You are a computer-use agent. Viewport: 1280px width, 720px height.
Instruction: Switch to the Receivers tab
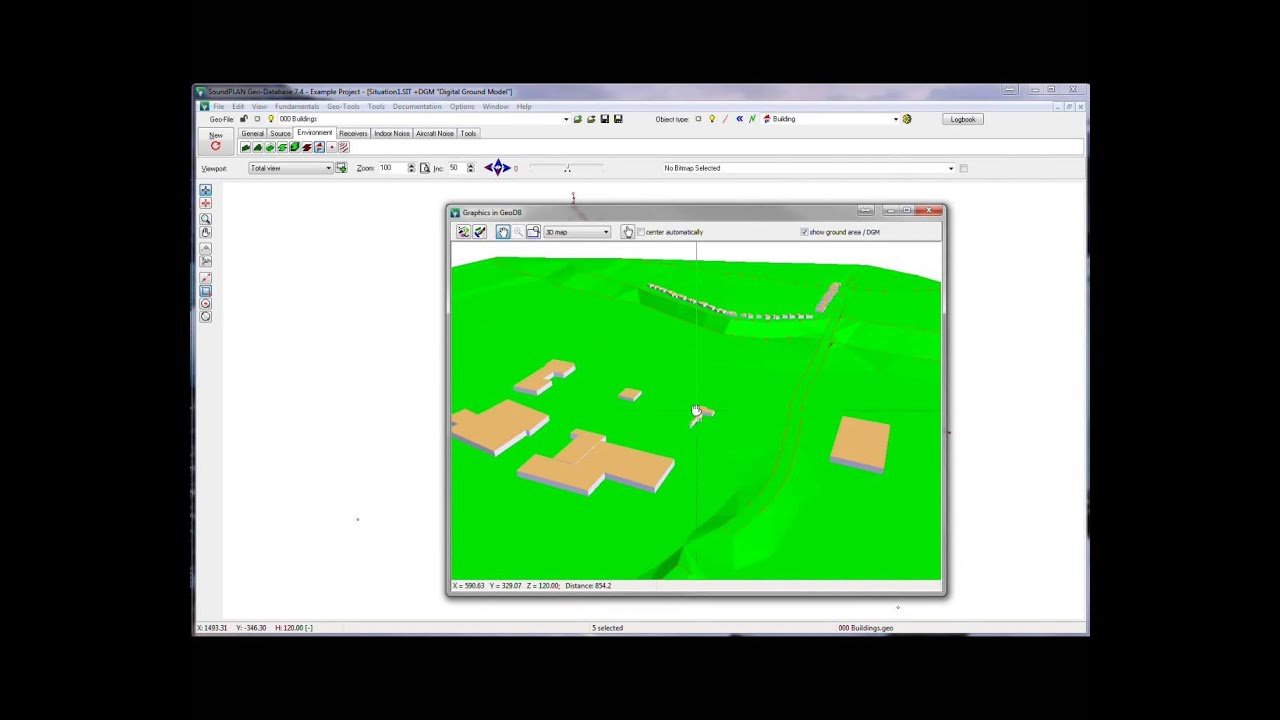(x=353, y=133)
